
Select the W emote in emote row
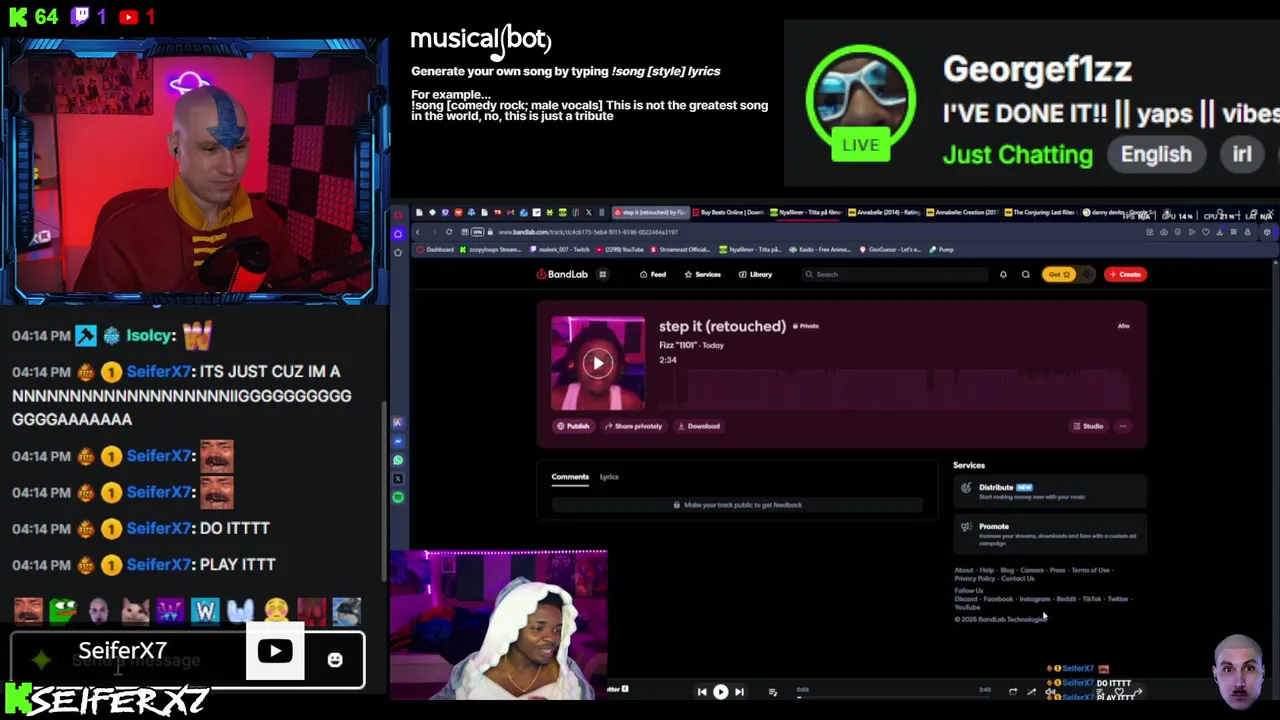pos(206,610)
